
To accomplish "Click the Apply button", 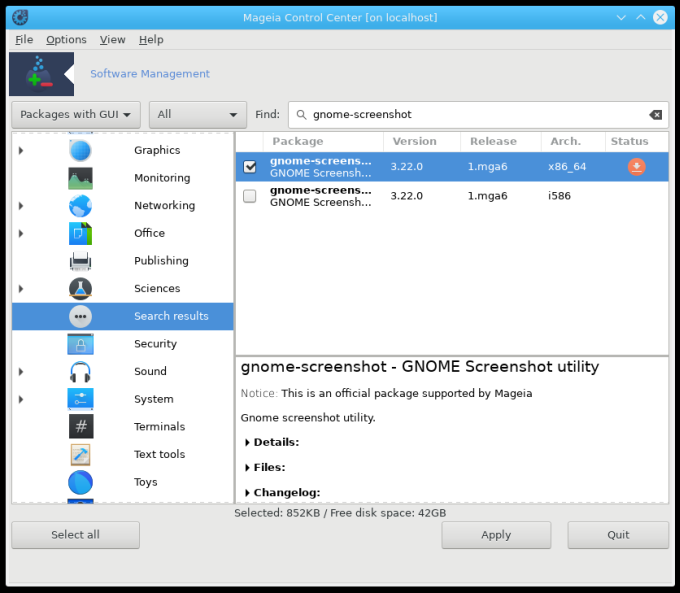I will 496,535.
